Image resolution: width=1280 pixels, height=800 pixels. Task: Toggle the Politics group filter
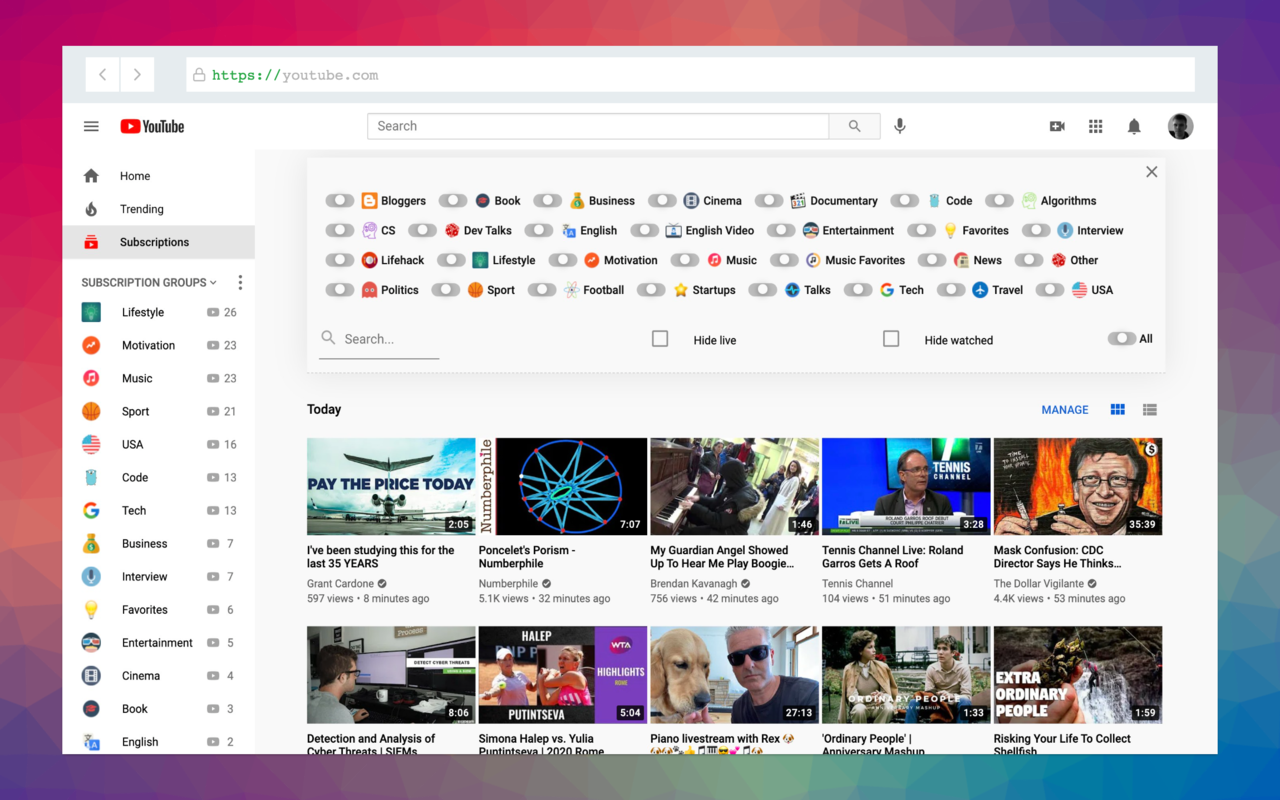click(340, 290)
